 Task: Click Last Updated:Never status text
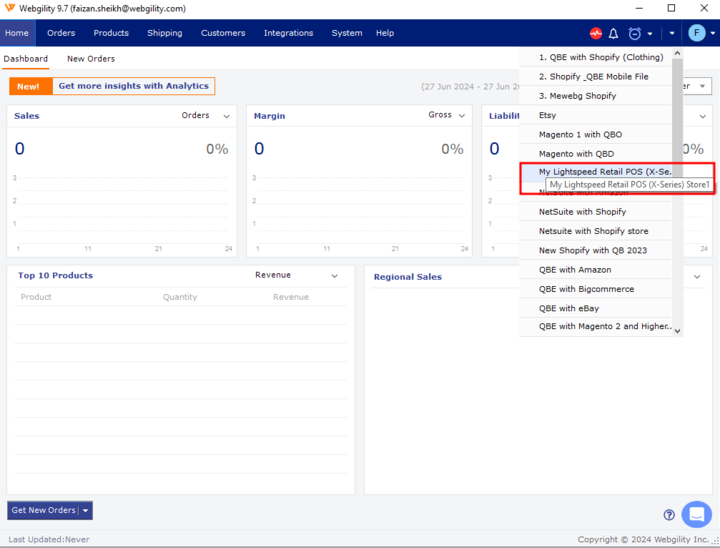[49, 539]
